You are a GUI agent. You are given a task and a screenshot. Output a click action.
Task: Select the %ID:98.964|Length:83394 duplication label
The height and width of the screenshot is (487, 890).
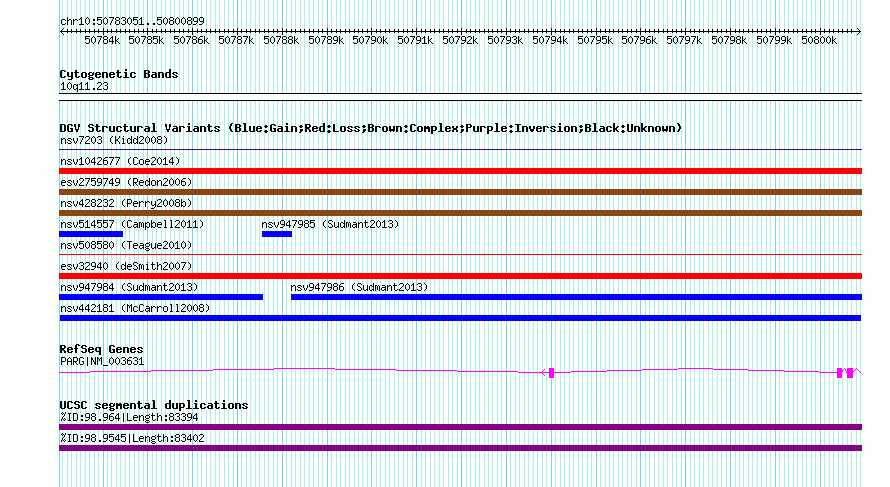129,418
